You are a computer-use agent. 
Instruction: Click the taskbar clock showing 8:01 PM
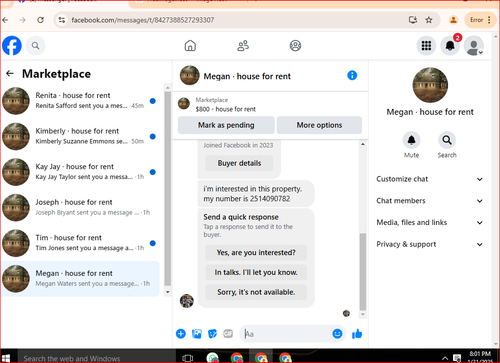(480, 357)
